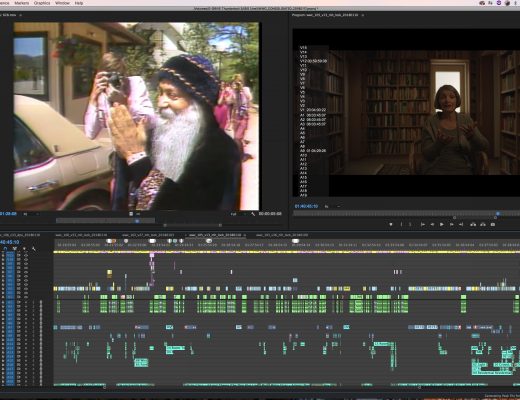Click the rightmost white marker on timeline ruler
520x400 pixels.
click(295, 241)
